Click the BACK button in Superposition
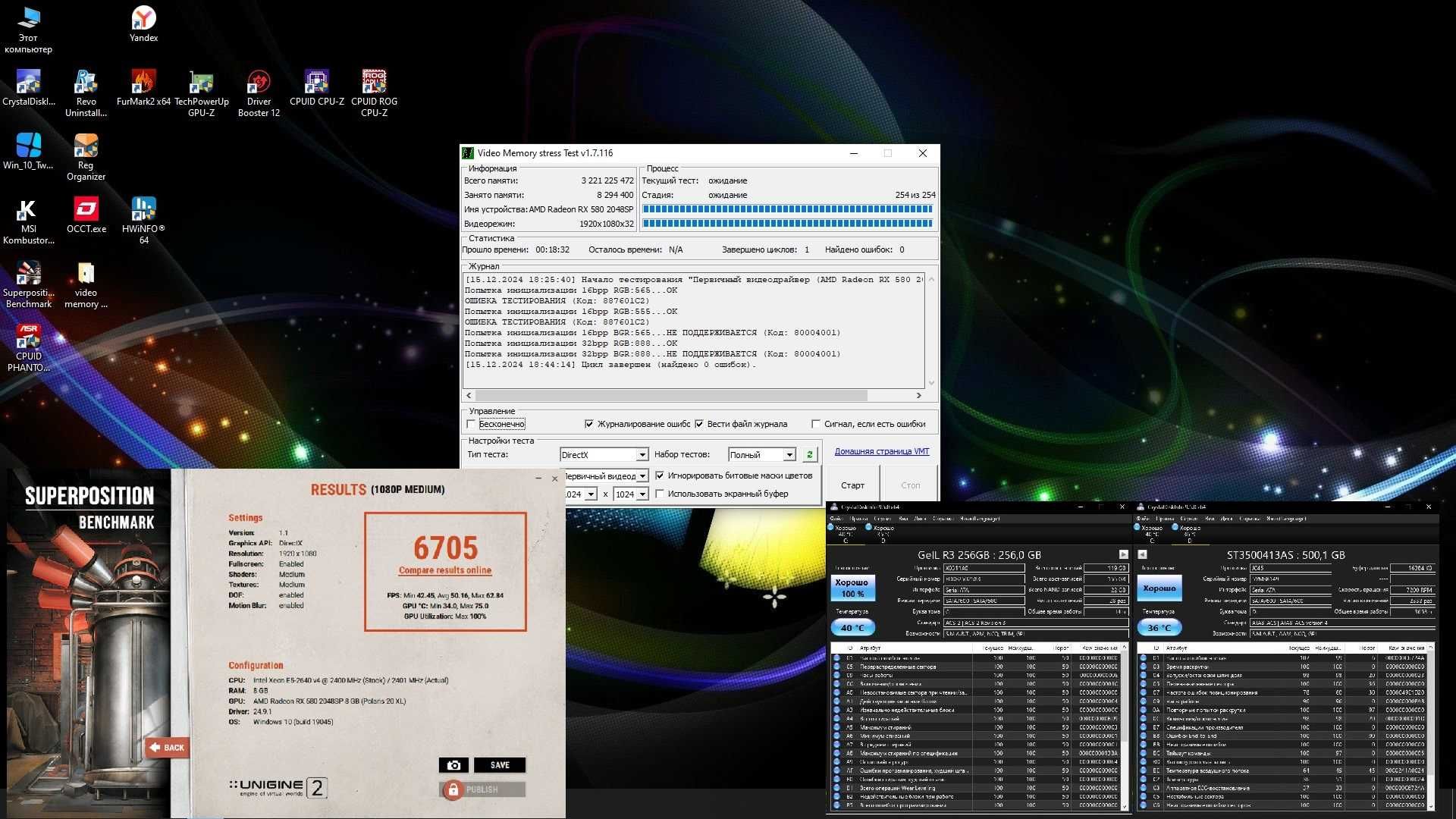This screenshot has width=1456, height=819. pyautogui.click(x=166, y=748)
